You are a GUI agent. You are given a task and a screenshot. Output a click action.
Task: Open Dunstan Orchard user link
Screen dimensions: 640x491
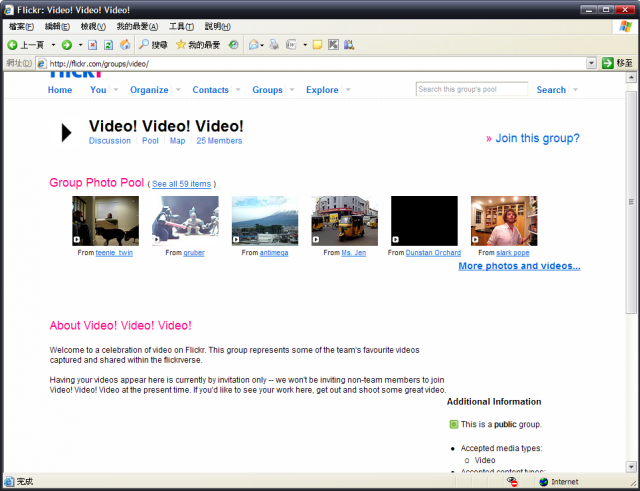click(x=433, y=253)
